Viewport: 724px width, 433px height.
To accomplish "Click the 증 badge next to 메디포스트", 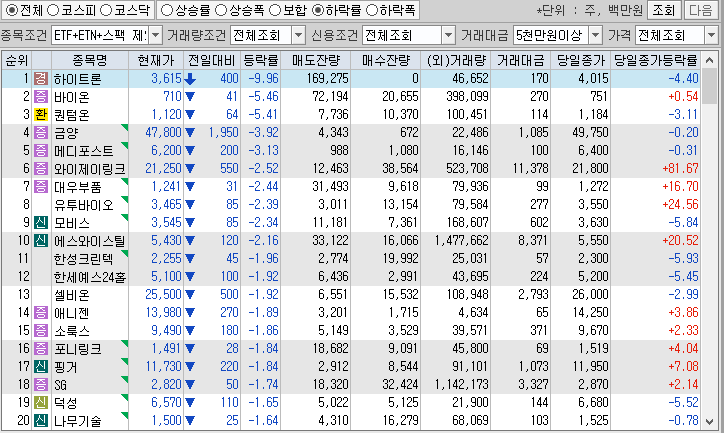I will (x=41, y=151).
